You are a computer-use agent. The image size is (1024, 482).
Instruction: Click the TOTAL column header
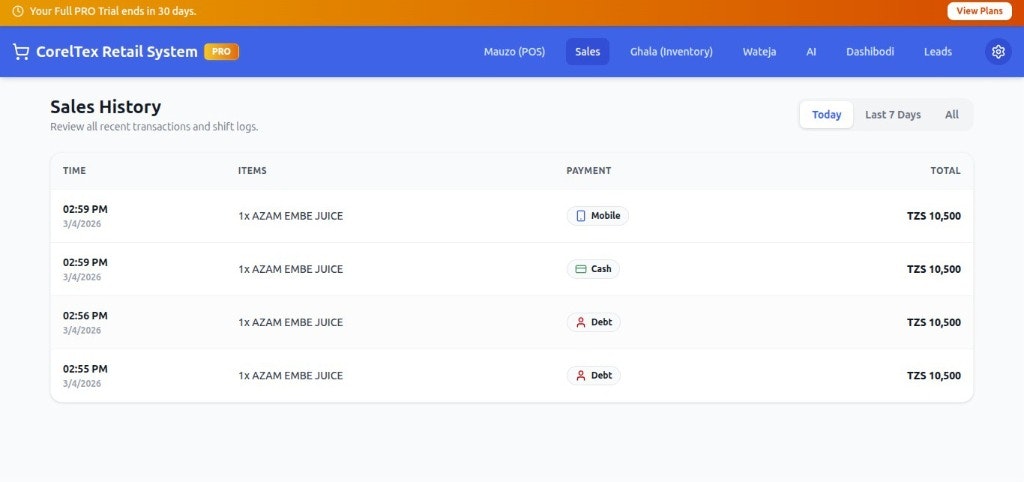pos(946,170)
